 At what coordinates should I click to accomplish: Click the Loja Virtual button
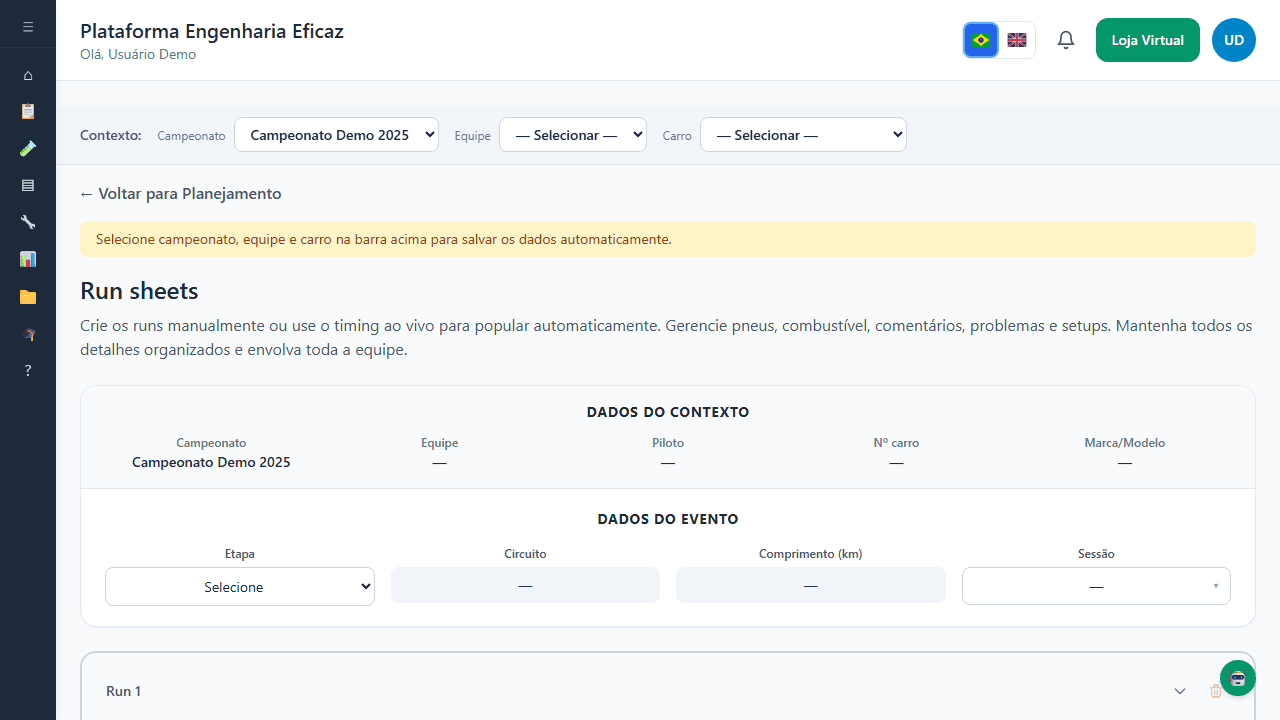tap(1147, 40)
